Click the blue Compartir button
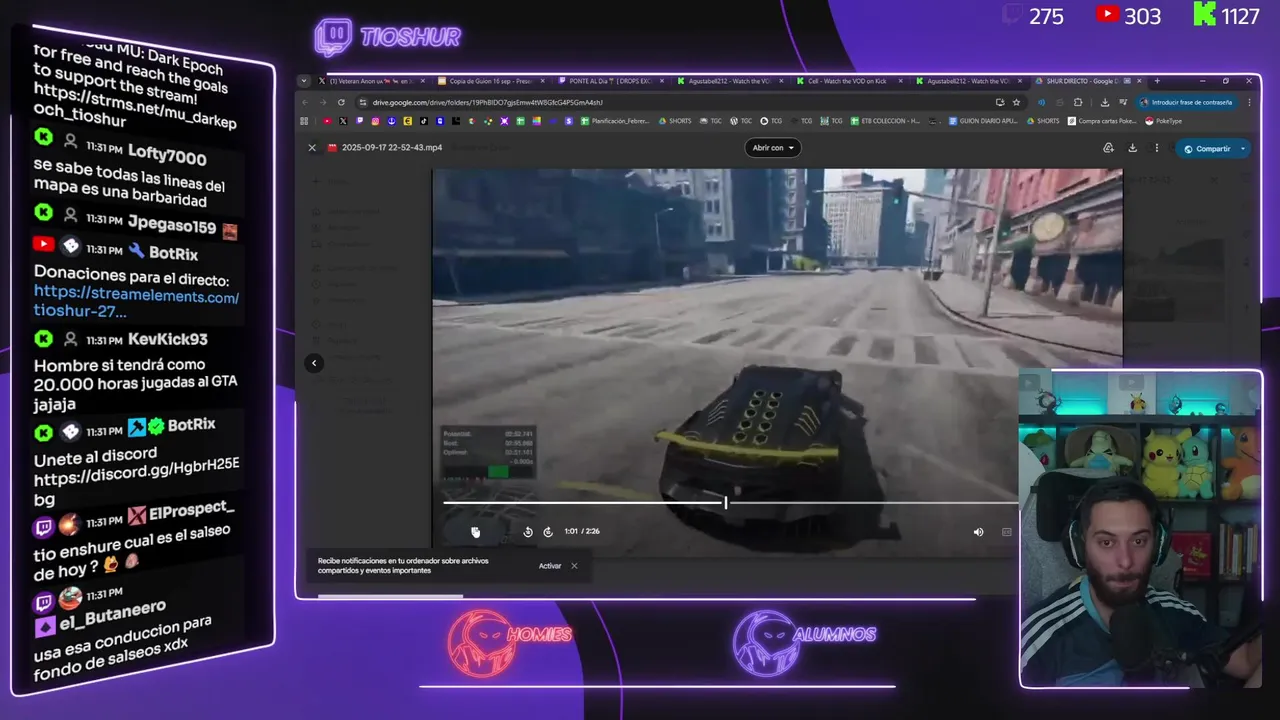 click(1207, 149)
